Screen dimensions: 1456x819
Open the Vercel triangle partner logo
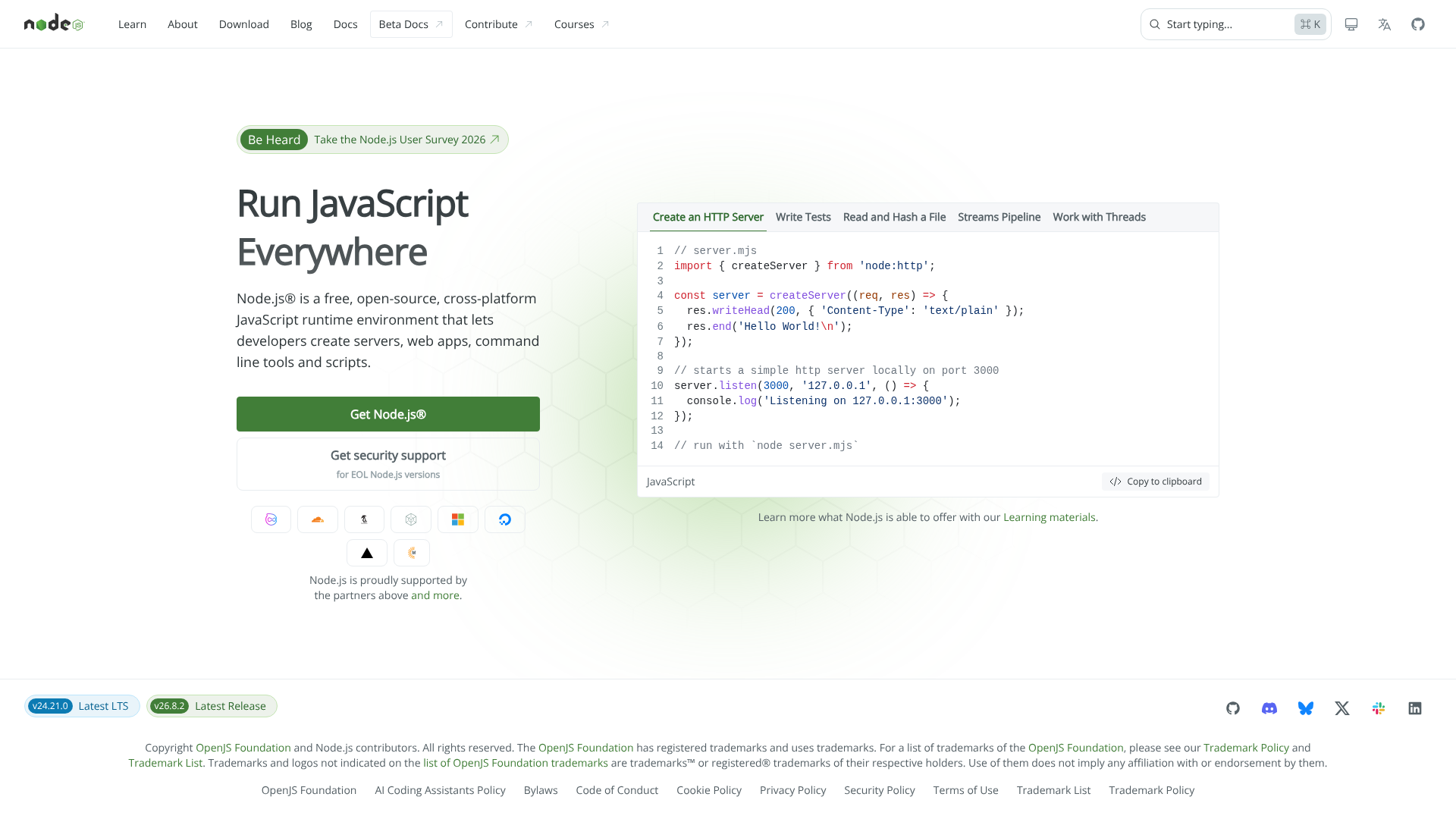coord(367,553)
